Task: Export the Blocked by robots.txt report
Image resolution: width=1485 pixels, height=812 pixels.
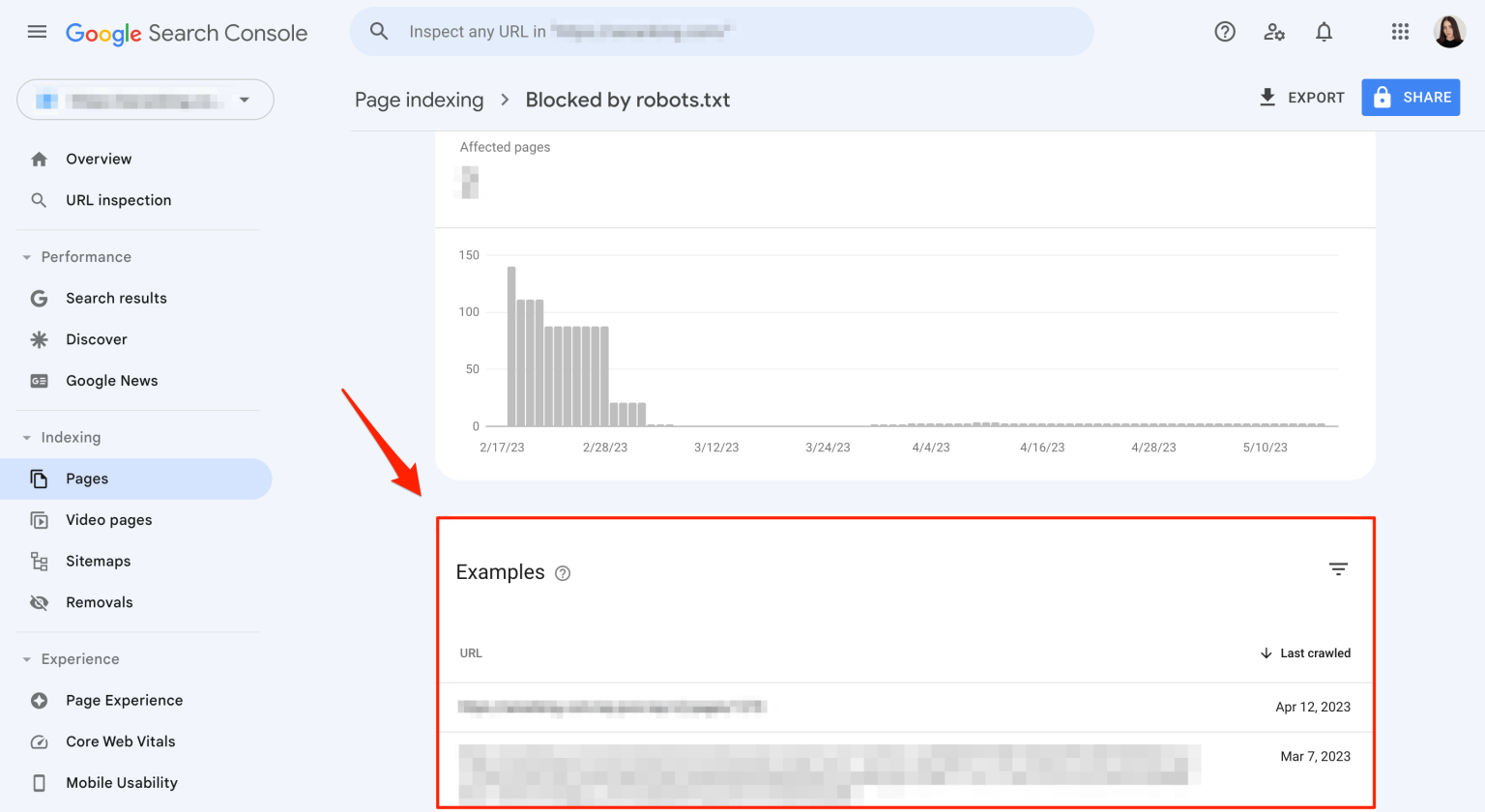Action: 1300,97
